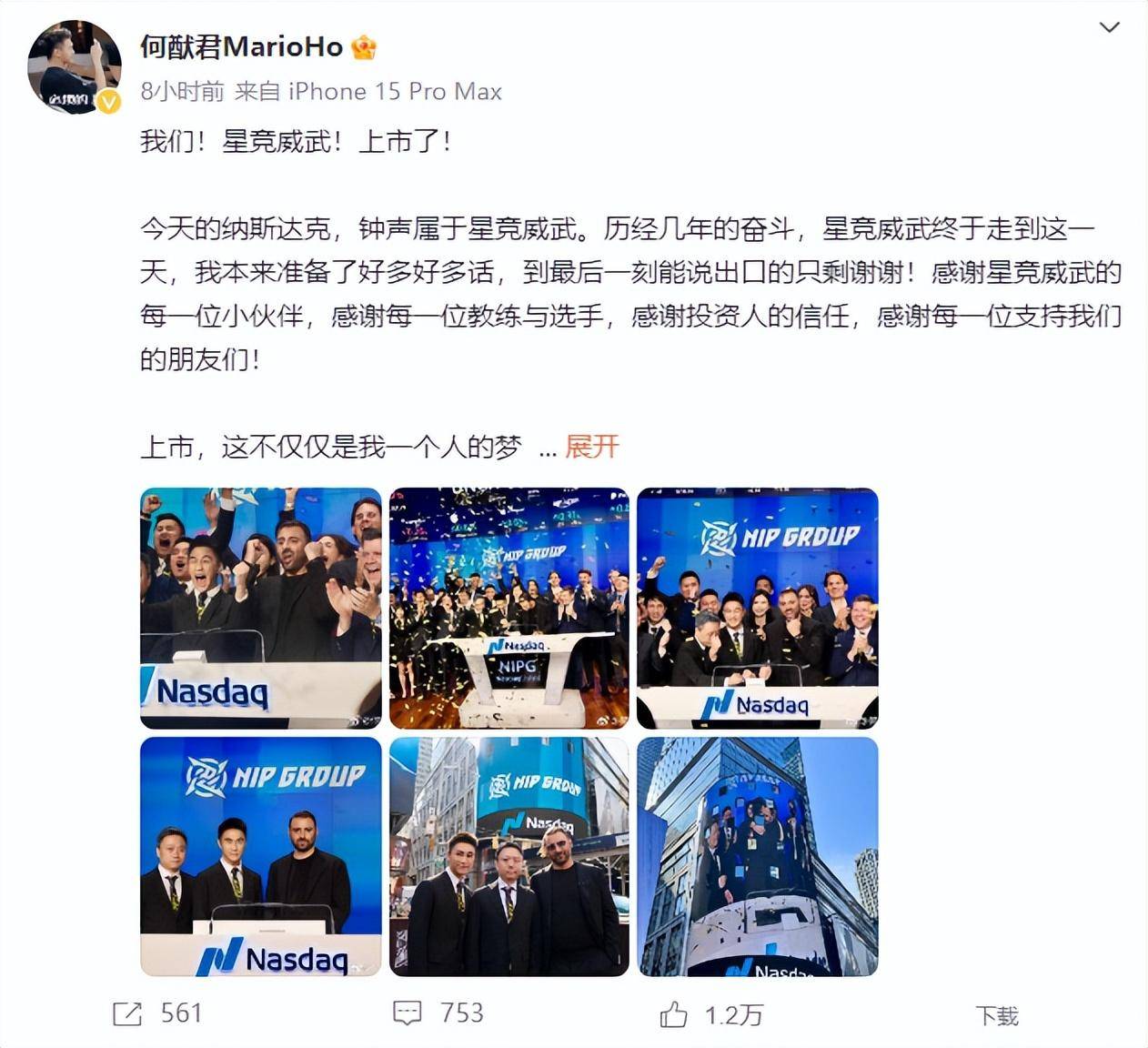Screen dimensions: 1148x1048
Task: Click the 753 comment count
Action: pos(461,1013)
